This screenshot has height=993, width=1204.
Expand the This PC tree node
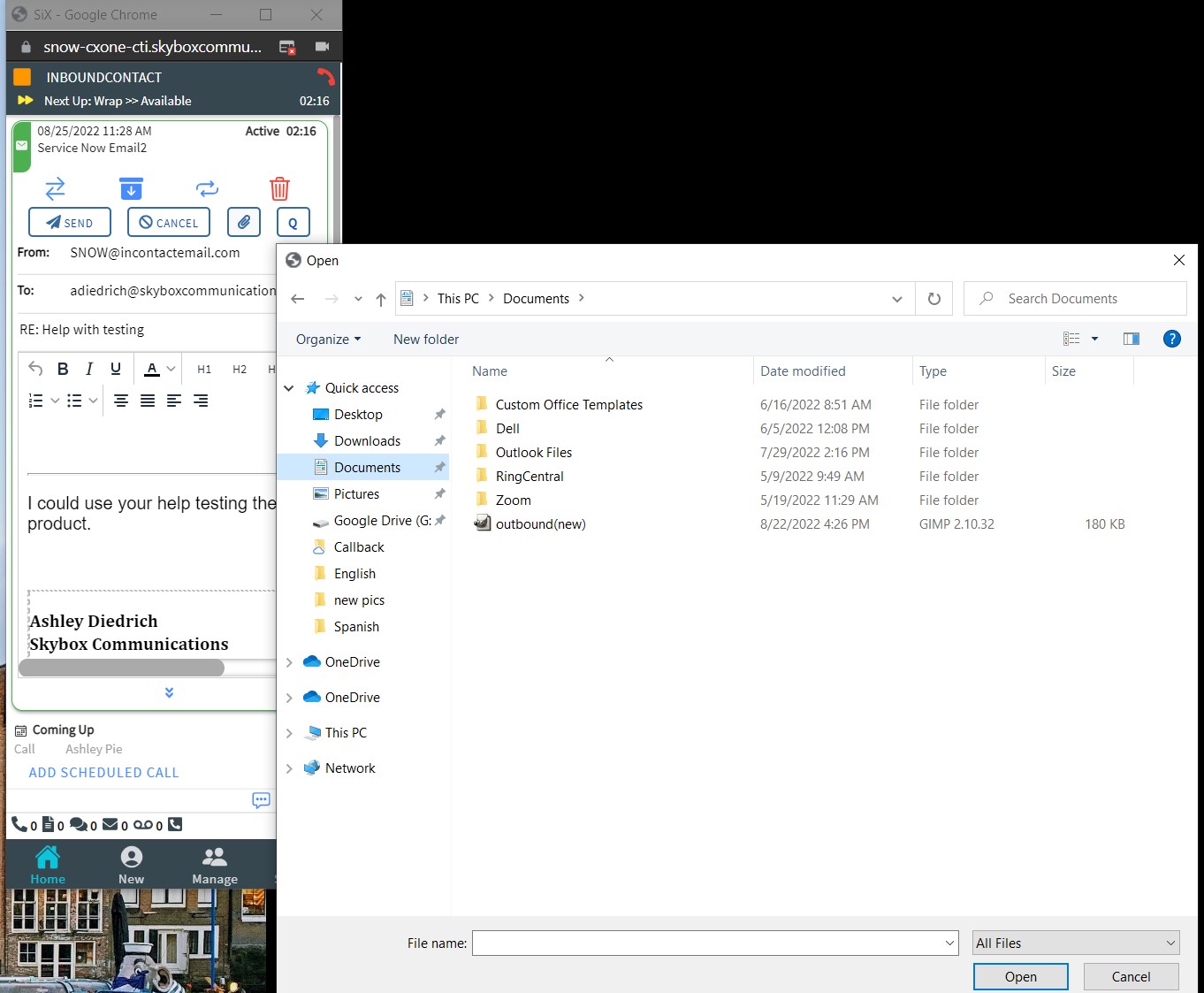[289, 733]
